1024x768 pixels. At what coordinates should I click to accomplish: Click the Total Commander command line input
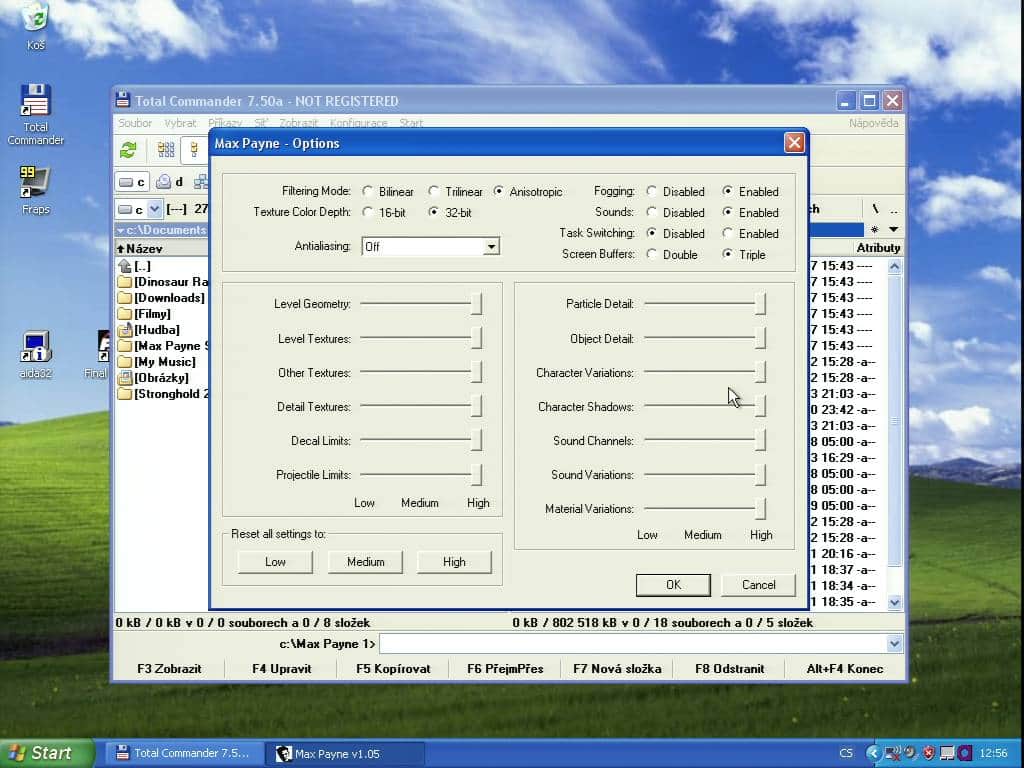point(633,644)
